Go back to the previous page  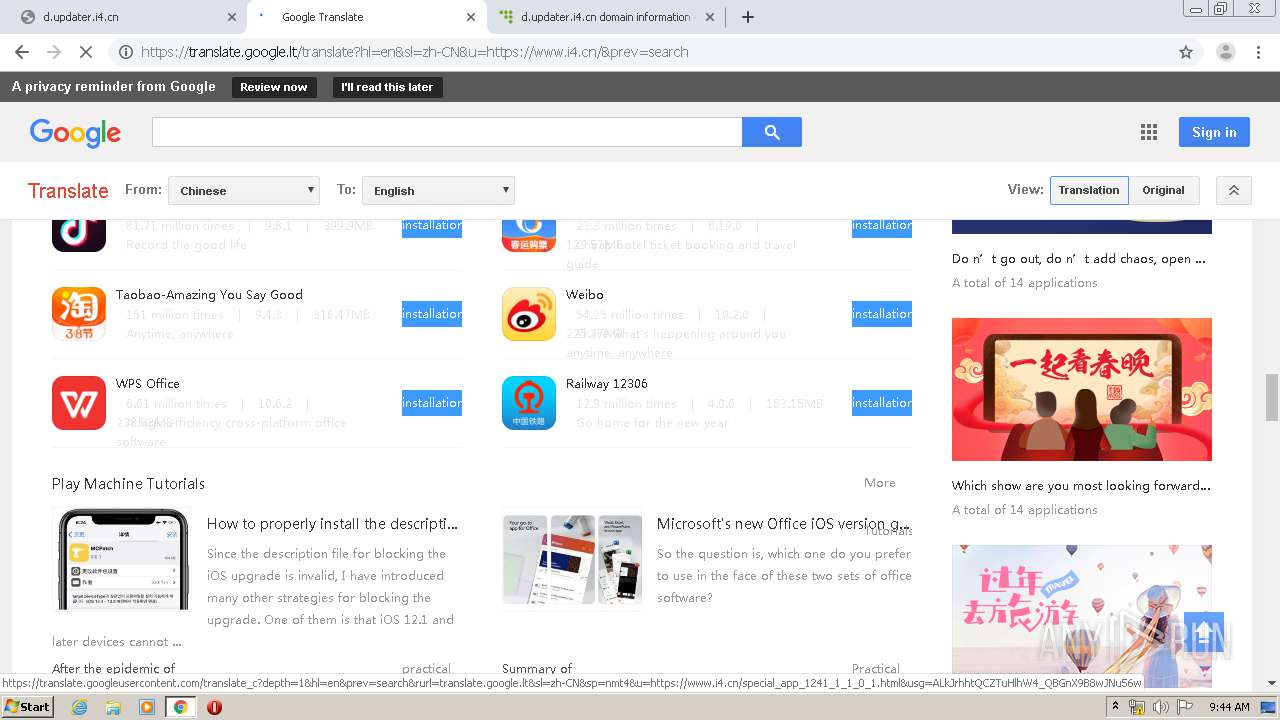pos(22,52)
